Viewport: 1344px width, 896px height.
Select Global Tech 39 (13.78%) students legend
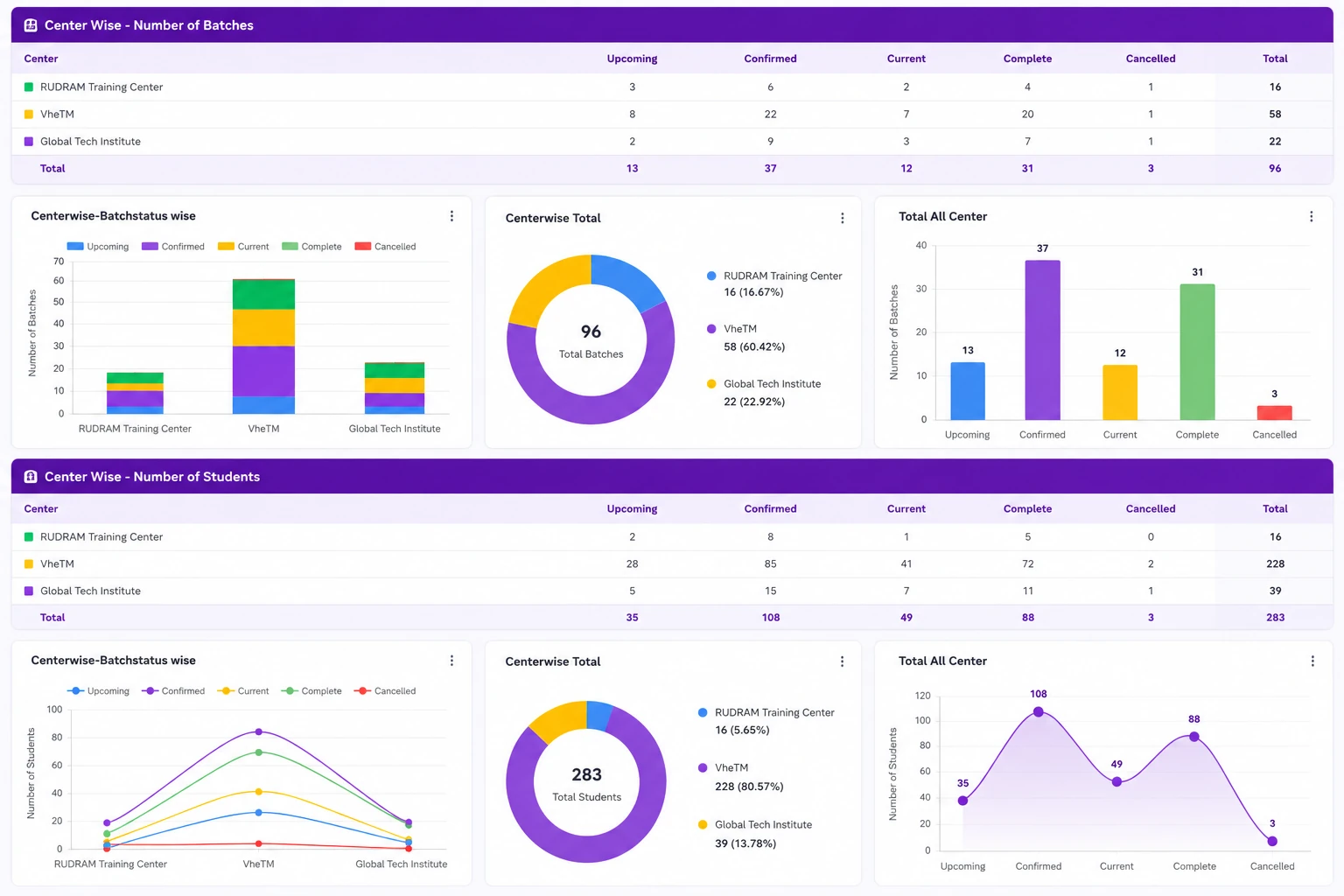click(755, 834)
